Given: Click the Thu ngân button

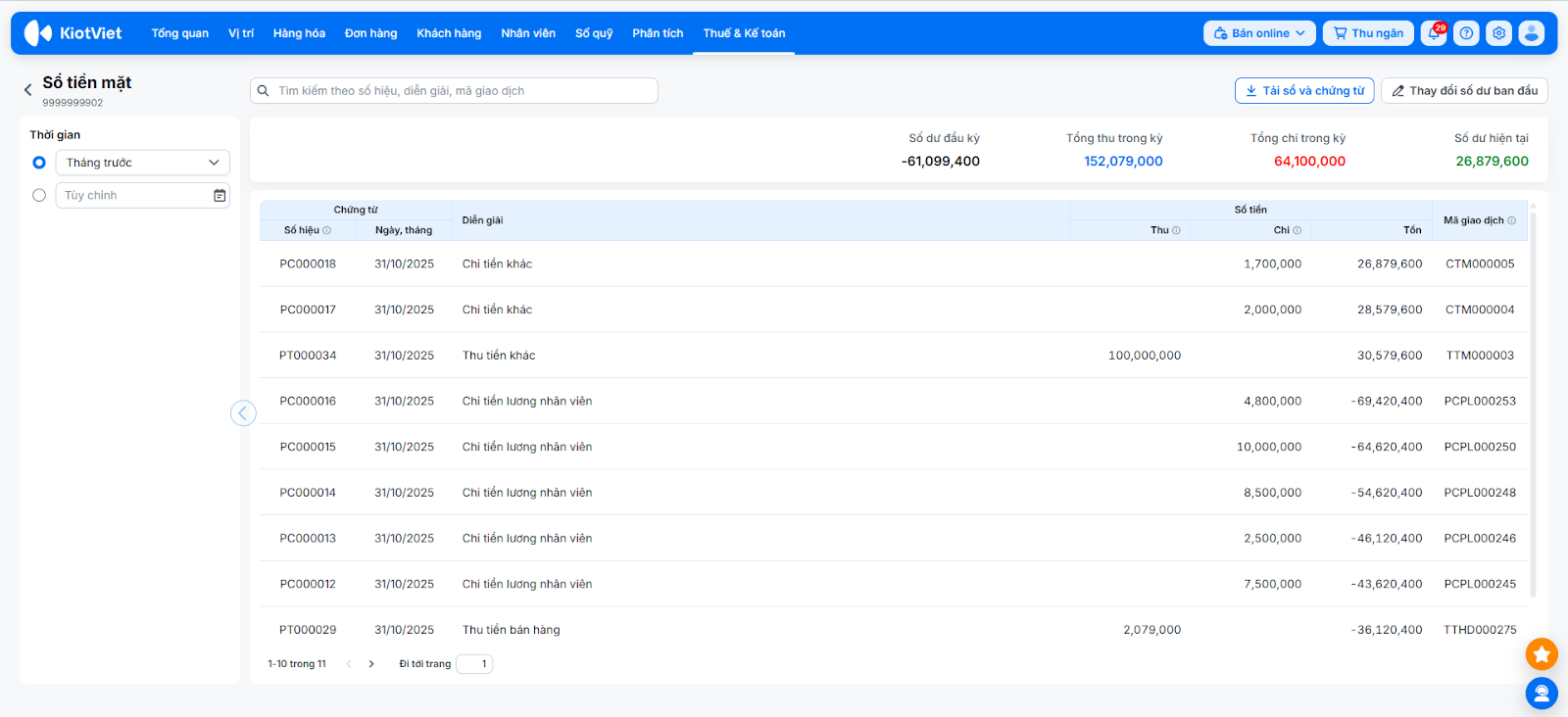Looking at the screenshot, I should [x=1368, y=33].
